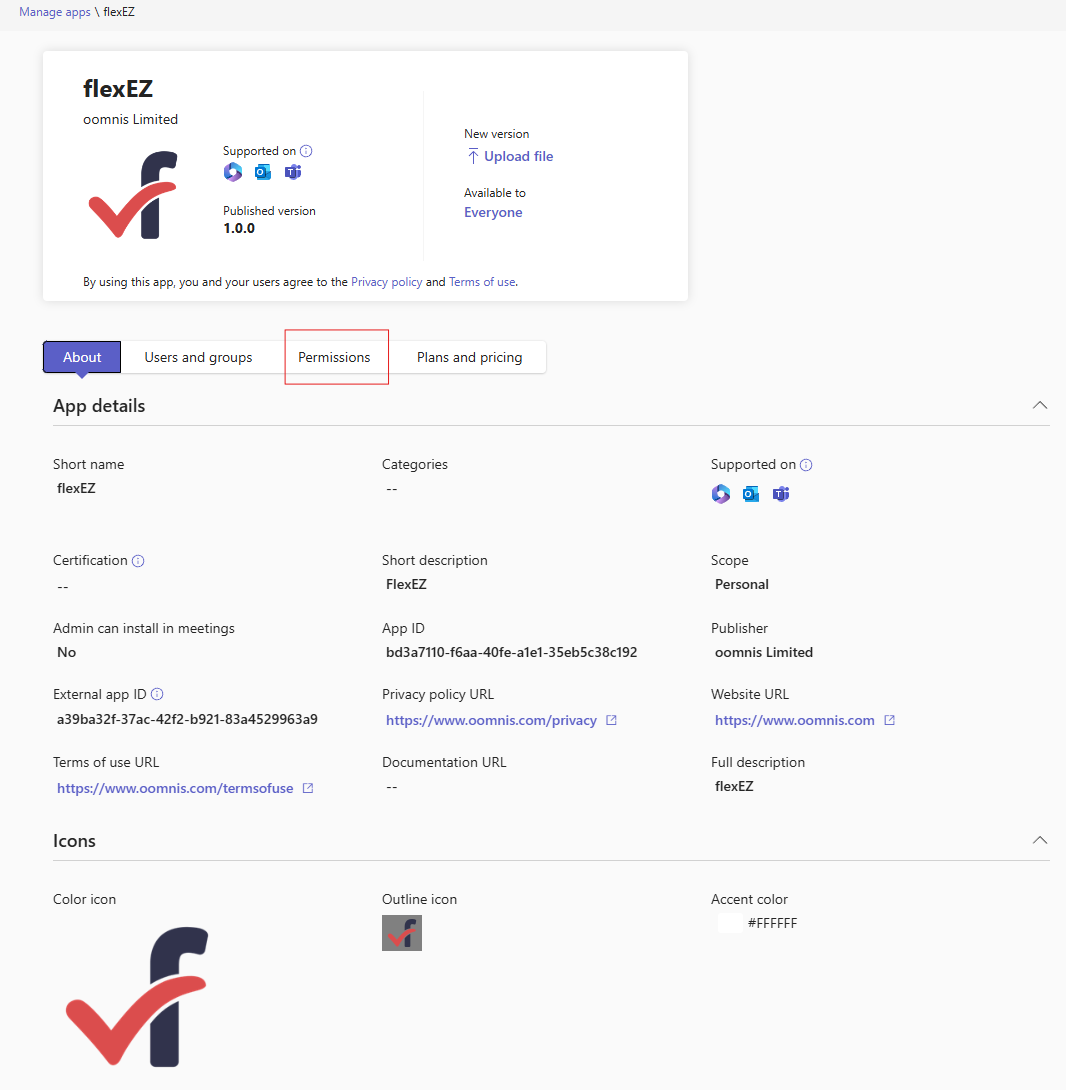Click the Full description value flexEZ
Viewport: 1066px width, 1090px height.
[x=734, y=786]
